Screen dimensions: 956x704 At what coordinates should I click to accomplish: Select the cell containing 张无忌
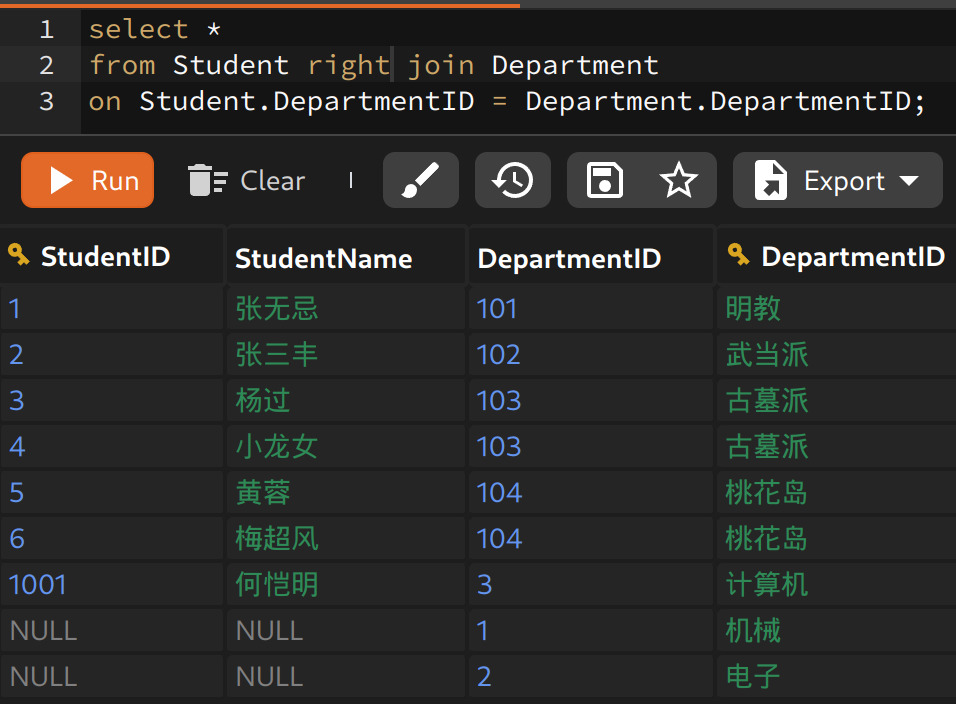277,308
